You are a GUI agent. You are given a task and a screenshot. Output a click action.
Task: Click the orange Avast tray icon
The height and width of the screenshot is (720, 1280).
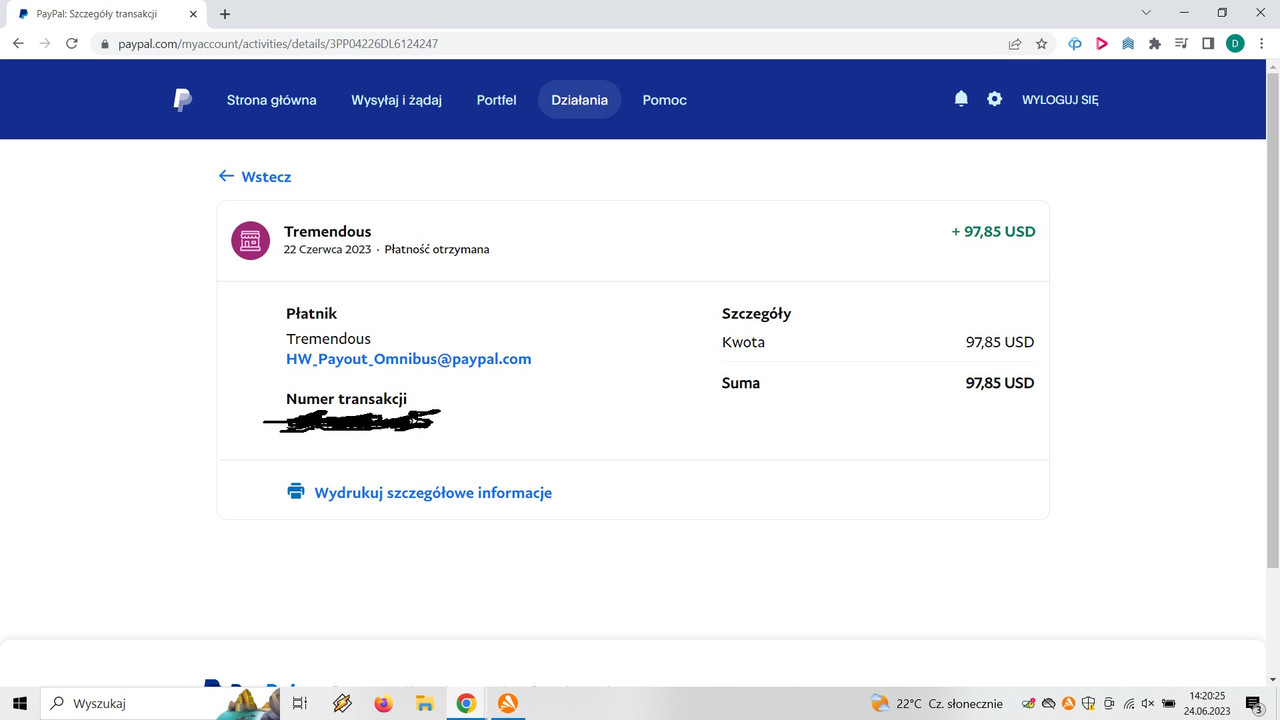click(x=1069, y=703)
